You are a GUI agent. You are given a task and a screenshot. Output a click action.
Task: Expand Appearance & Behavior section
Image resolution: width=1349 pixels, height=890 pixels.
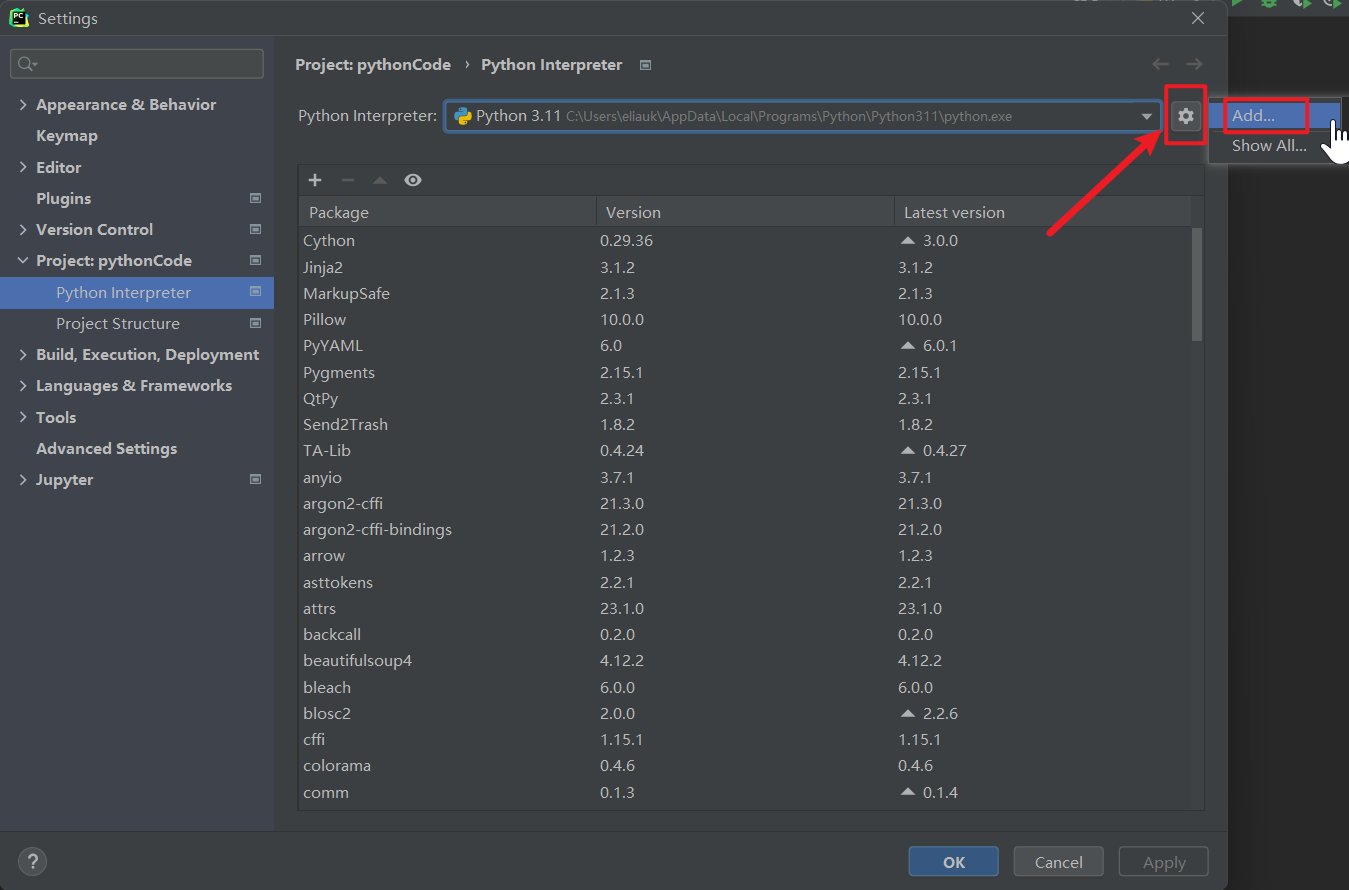pyautogui.click(x=23, y=104)
